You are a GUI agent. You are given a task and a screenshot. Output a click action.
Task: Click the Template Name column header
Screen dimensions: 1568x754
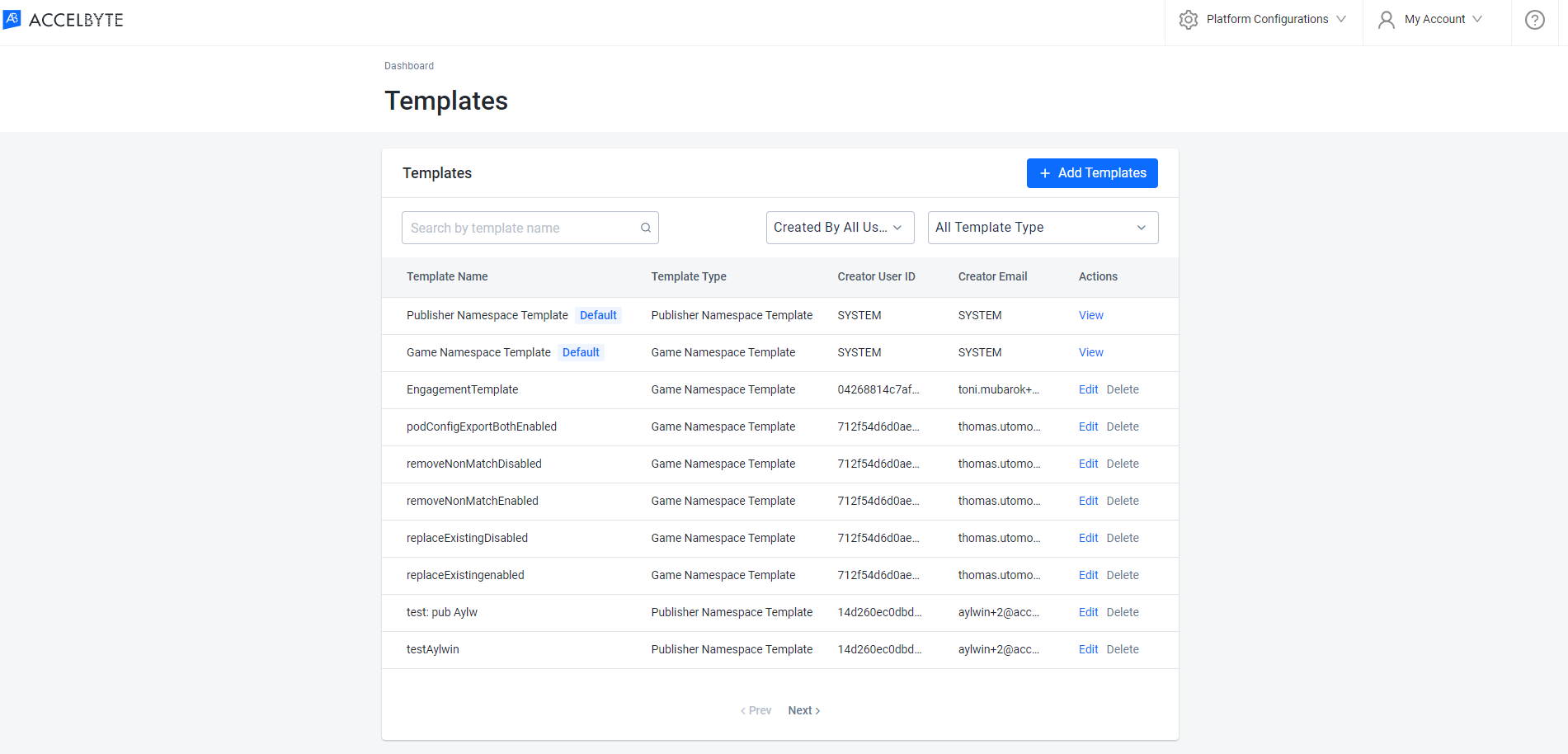tap(447, 276)
